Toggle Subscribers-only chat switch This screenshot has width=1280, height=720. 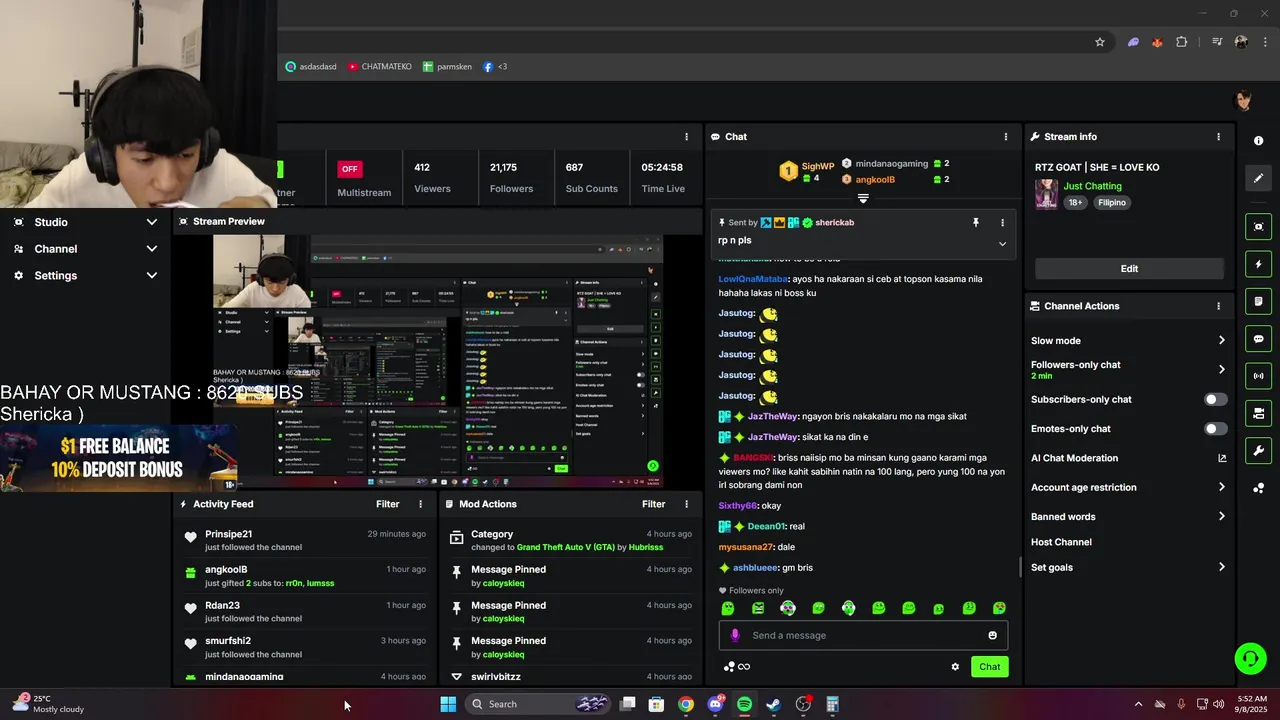[x=1215, y=399]
